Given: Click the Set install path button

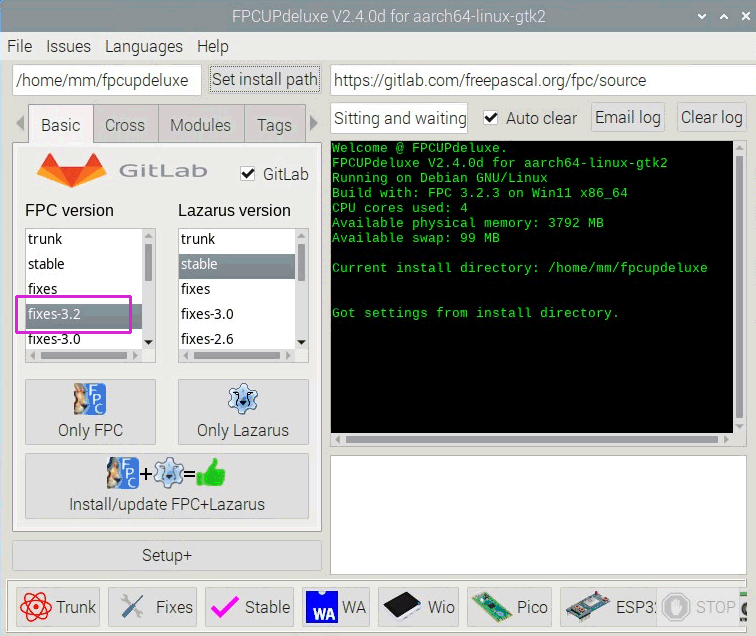Looking at the screenshot, I should (x=265, y=80).
